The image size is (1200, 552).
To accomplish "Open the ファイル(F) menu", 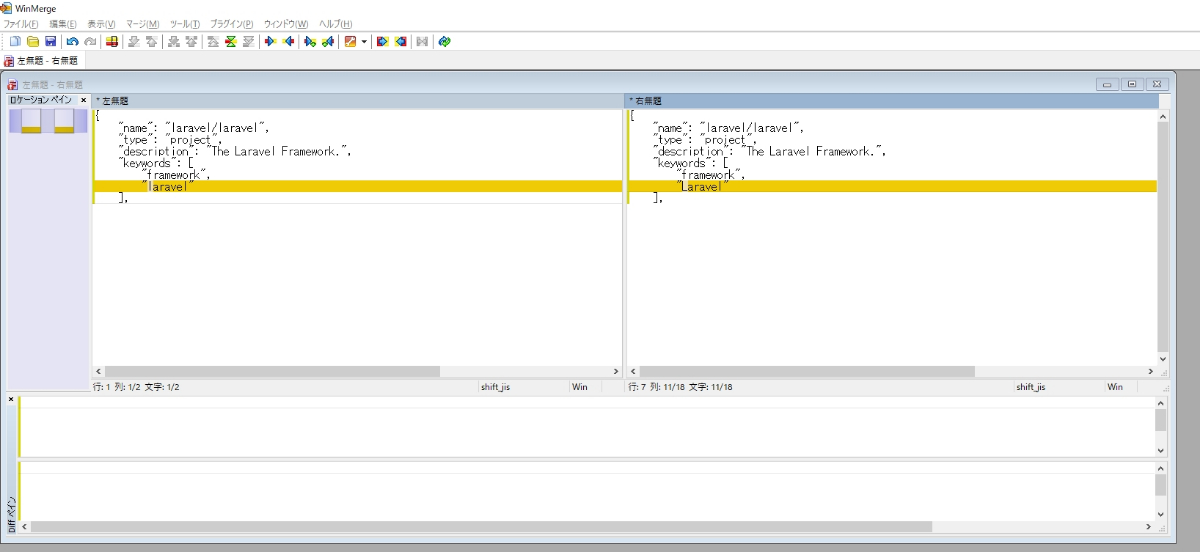I will coord(21,24).
